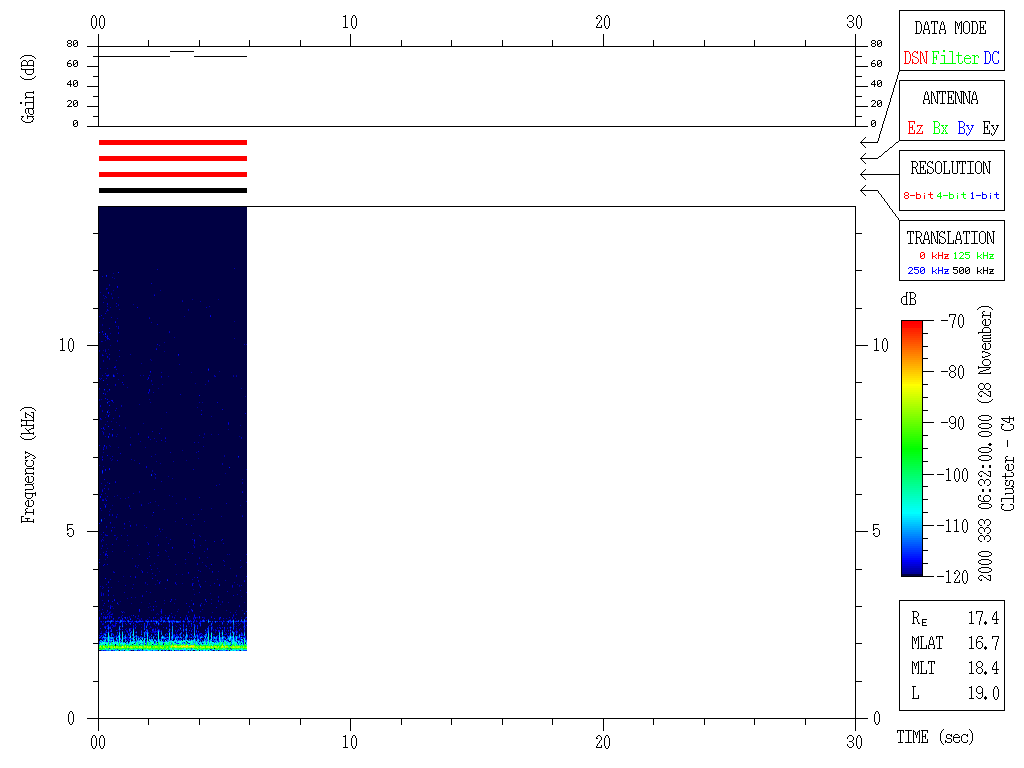
Task: Select the 4-bit resolution label
Action: click(952, 195)
